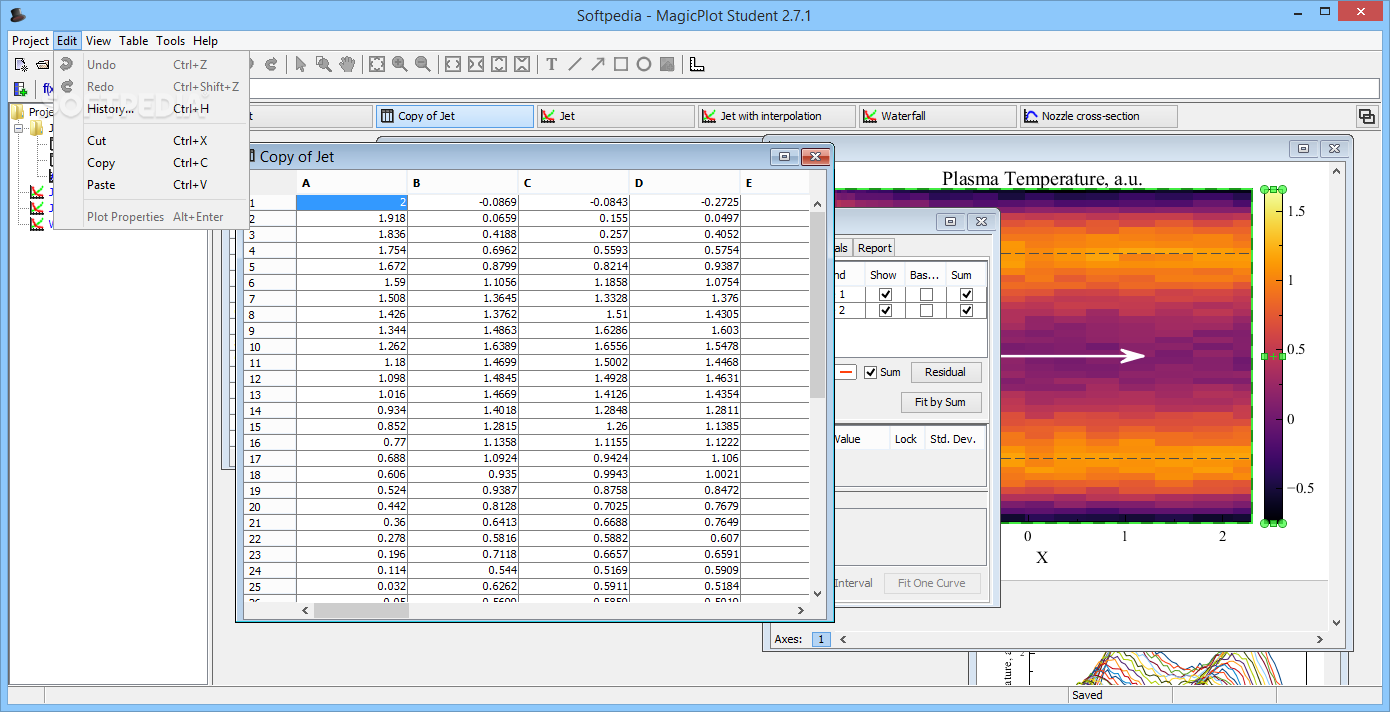Choose Copy from the Edit menu
Screen dimensions: 1390x712
(x=152, y=163)
